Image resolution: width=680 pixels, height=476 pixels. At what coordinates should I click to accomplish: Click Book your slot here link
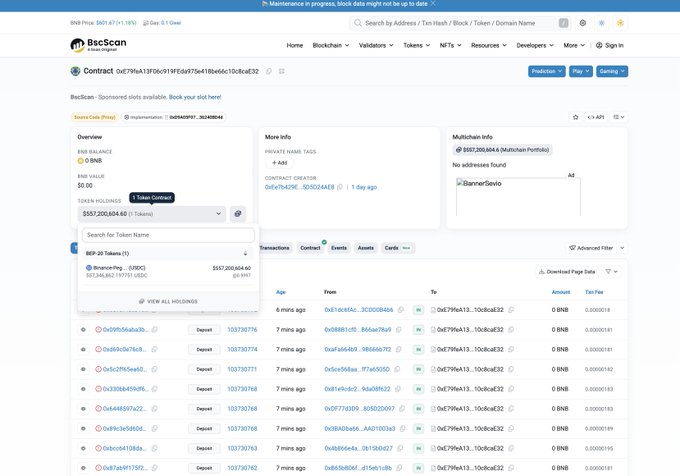195,97
